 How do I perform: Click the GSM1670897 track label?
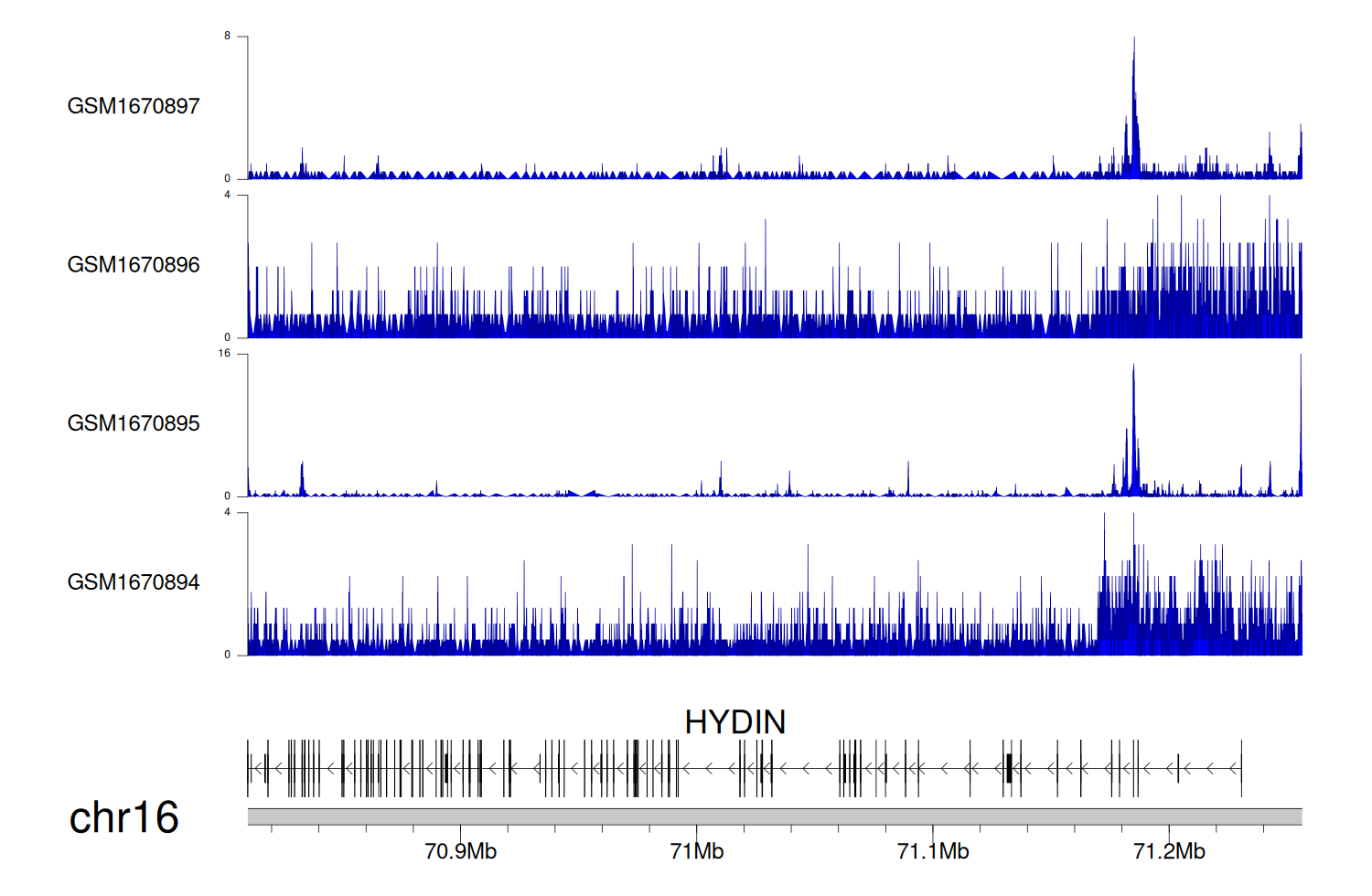click(x=134, y=106)
